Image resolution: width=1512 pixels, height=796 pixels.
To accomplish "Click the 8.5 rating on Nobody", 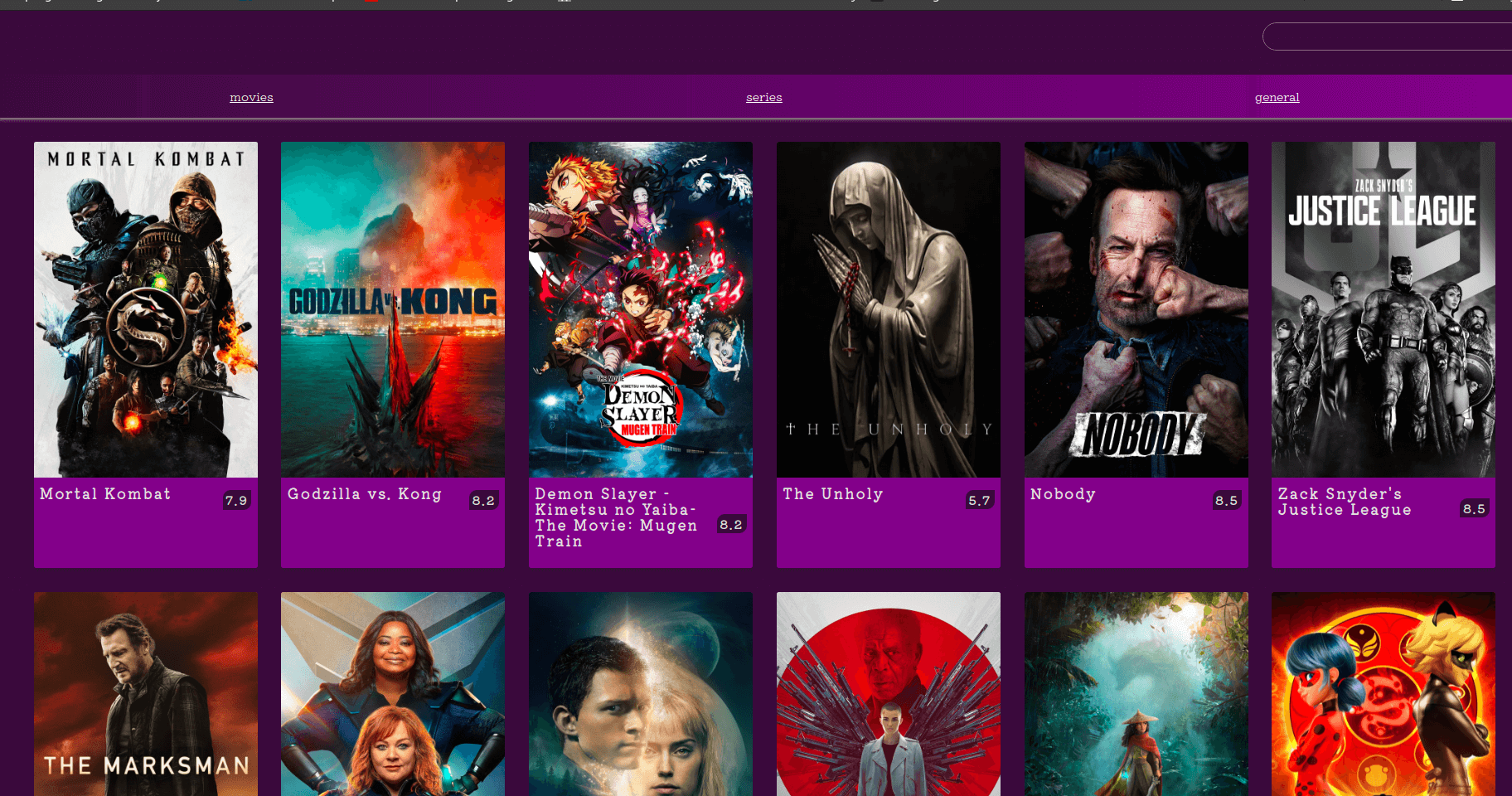I will tap(1227, 501).
